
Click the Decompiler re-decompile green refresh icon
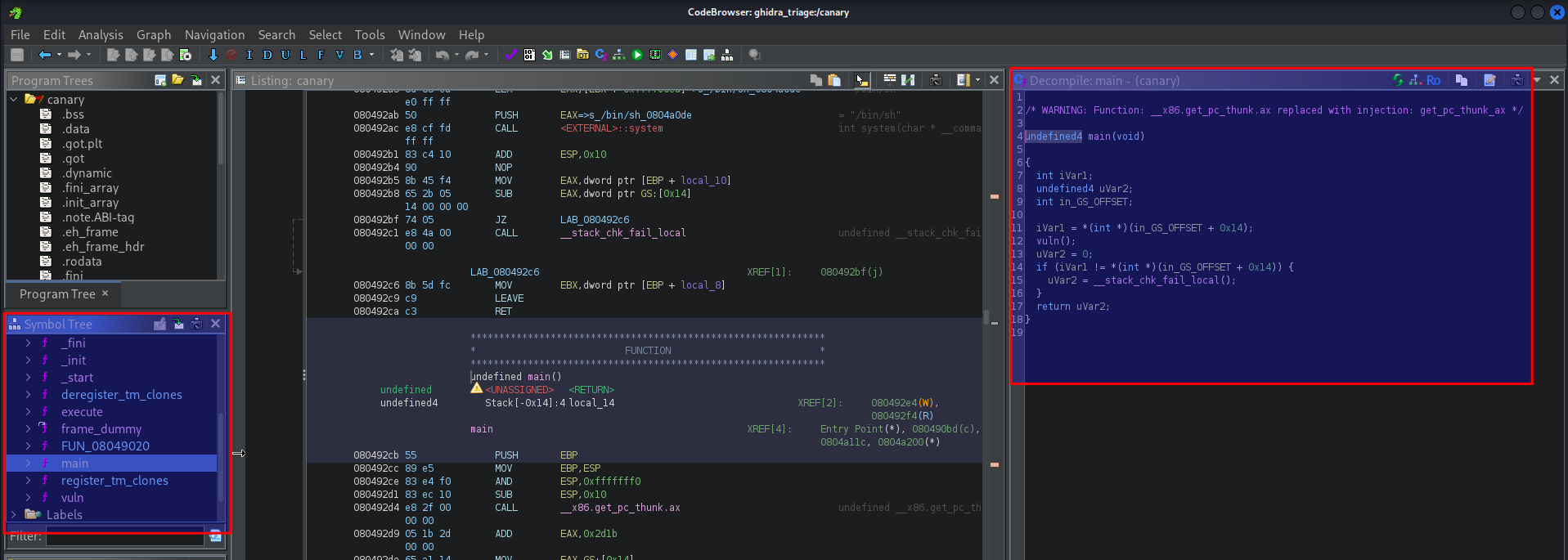1398,80
